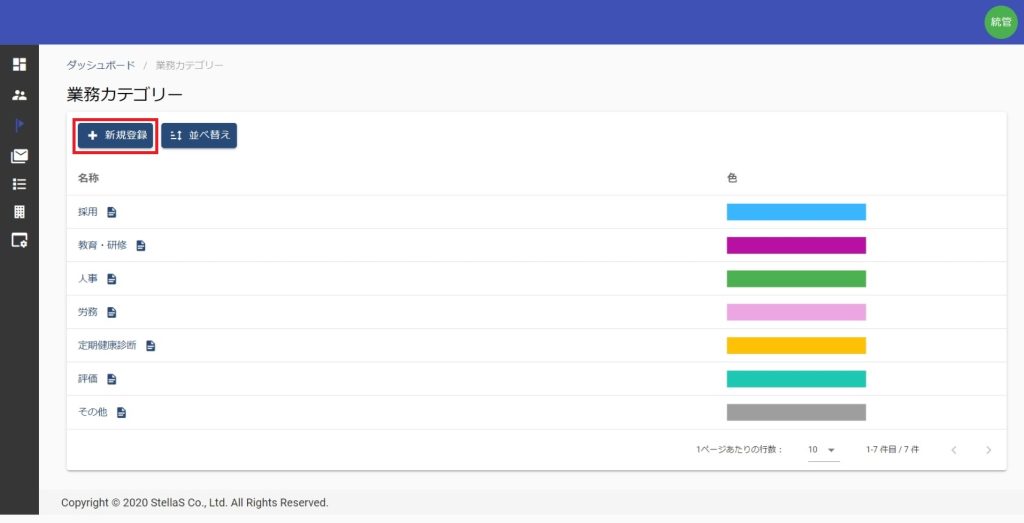Open the building icon in sidebar
This screenshot has width=1024, height=523.
pos(19,212)
